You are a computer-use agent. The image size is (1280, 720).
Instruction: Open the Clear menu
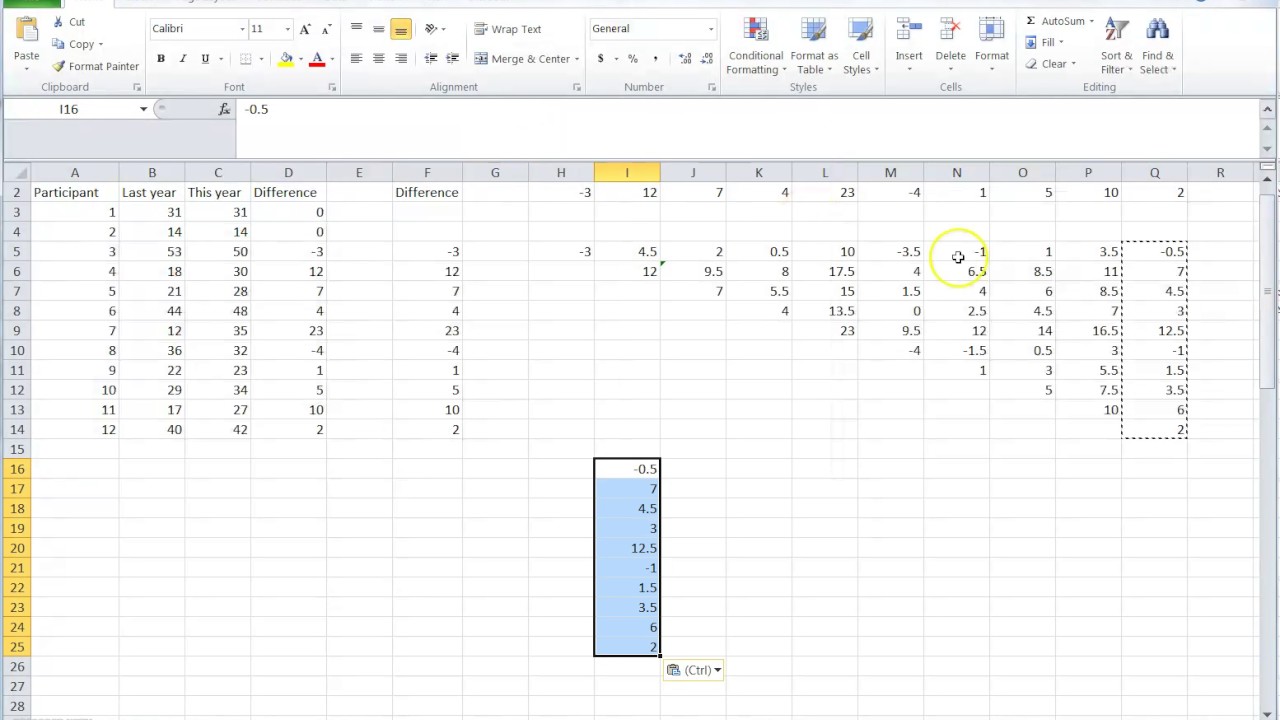click(1051, 64)
